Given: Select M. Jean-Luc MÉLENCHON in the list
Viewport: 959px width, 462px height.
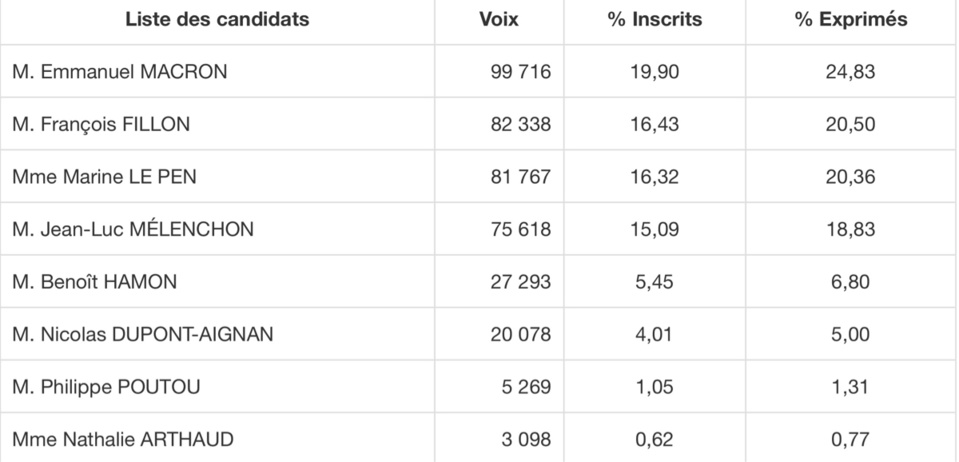Looking at the screenshot, I should (133, 230).
